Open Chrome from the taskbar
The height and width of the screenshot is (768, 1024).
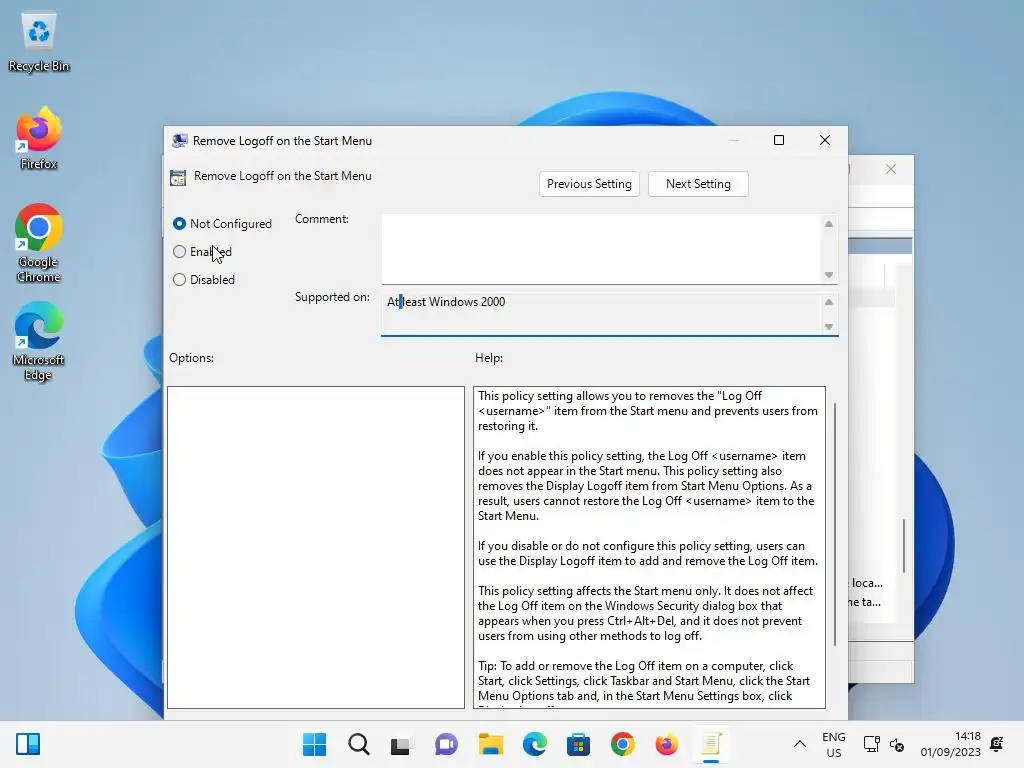622,744
